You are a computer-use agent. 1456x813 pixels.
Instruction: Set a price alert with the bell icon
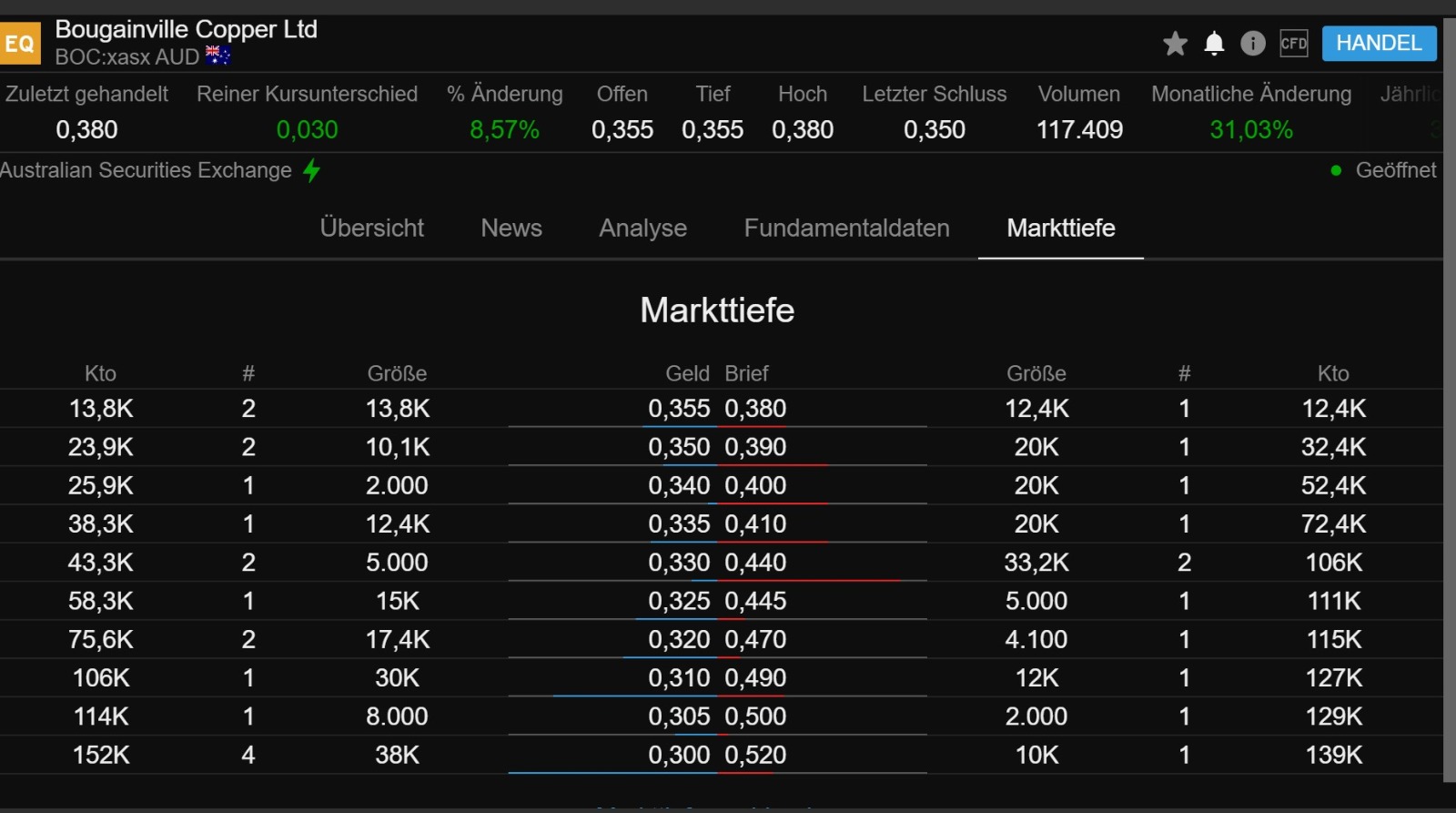(1214, 44)
